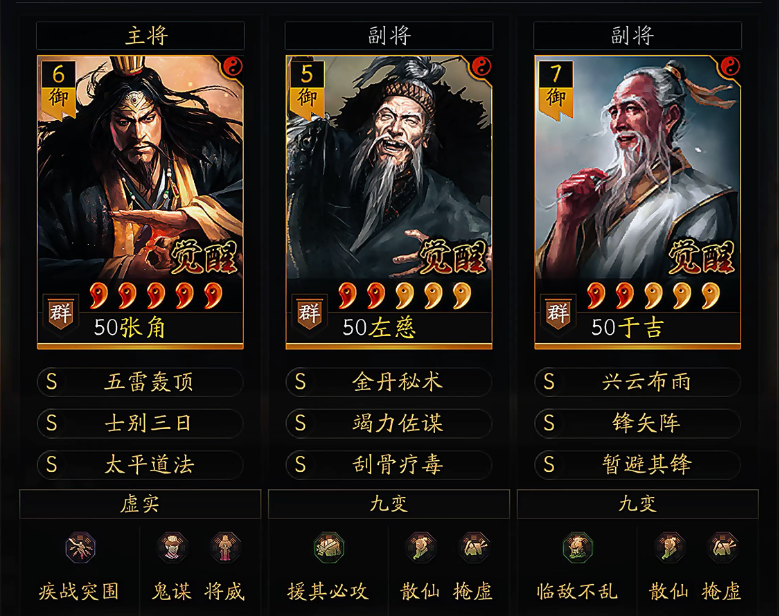Screen dimensions: 779x616
Task: Select the 暂避其锋 skill
Action: click(637, 465)
